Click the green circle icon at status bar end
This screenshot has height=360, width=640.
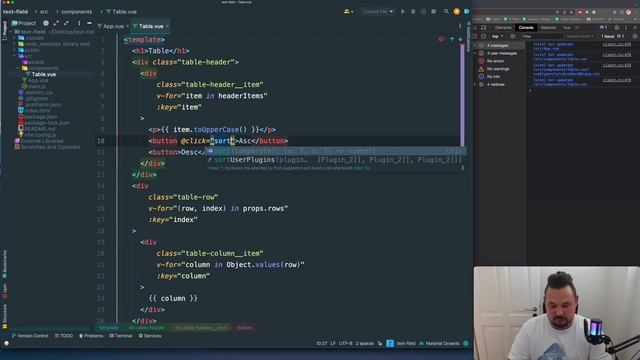click(466, 343)
